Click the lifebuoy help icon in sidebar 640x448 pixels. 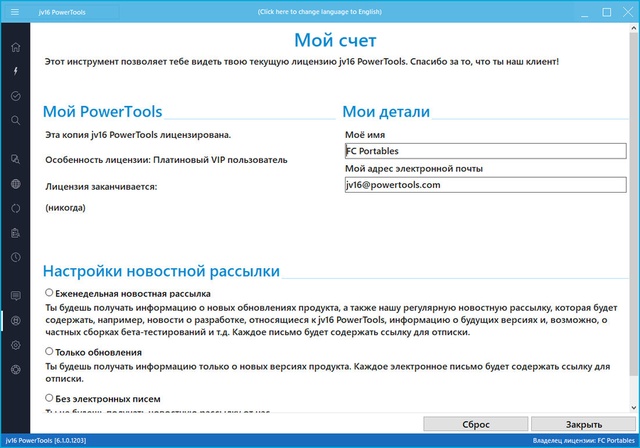(x=15, y=369)
